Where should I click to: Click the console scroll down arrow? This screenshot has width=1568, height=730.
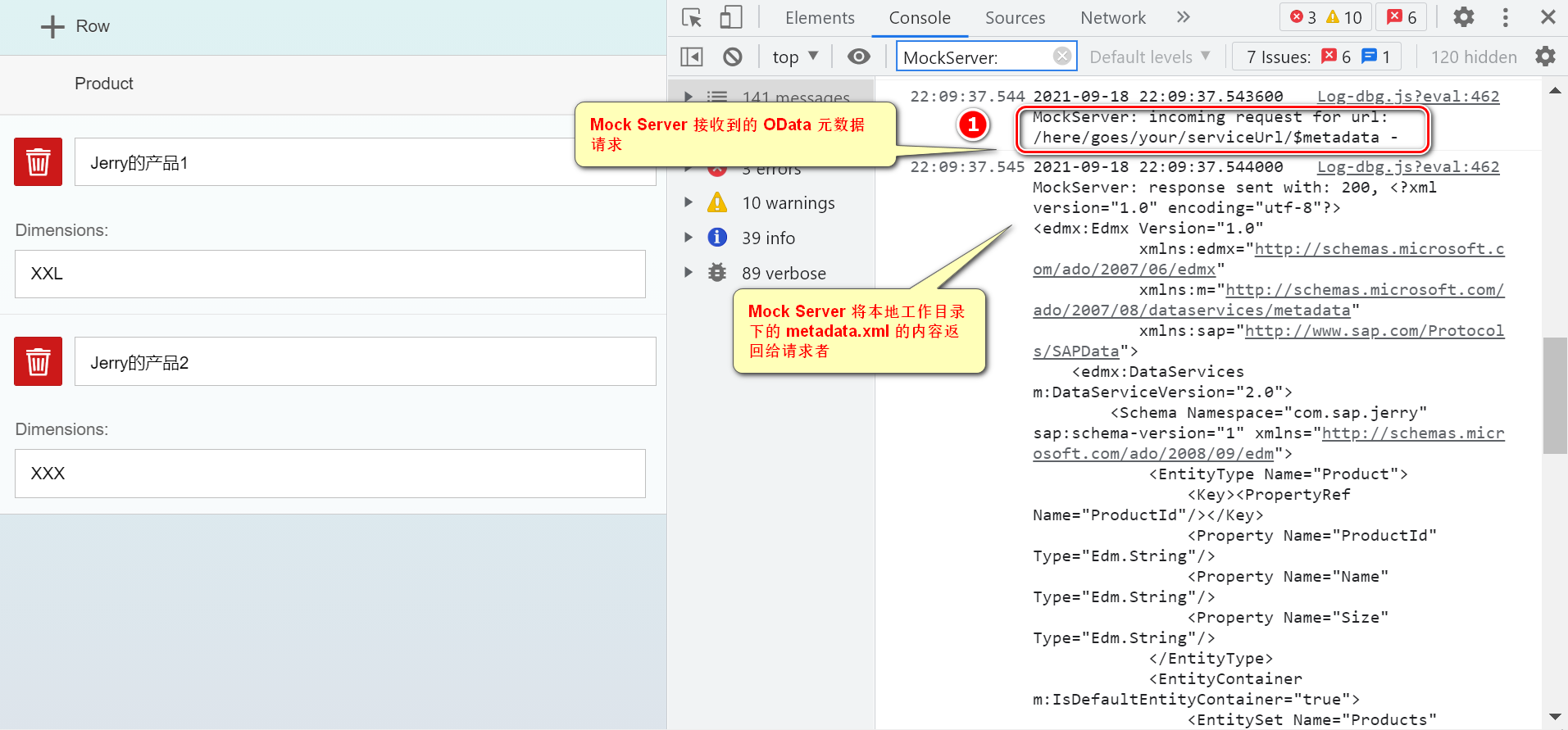click(x=1555, y=718)
